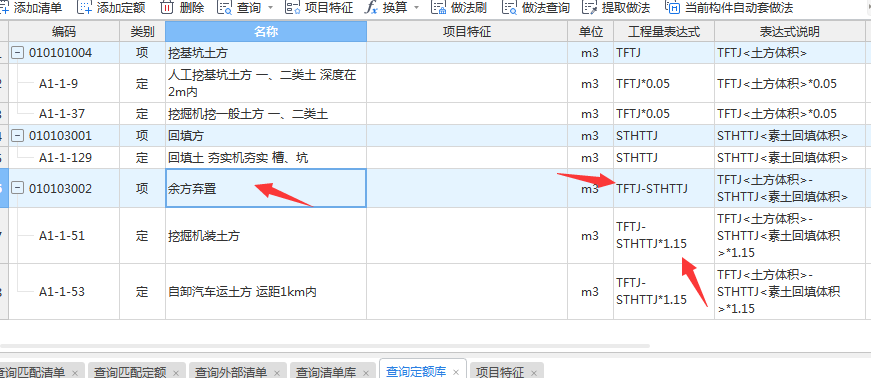Click the 余方弃置 name cell

coord(266,188)
